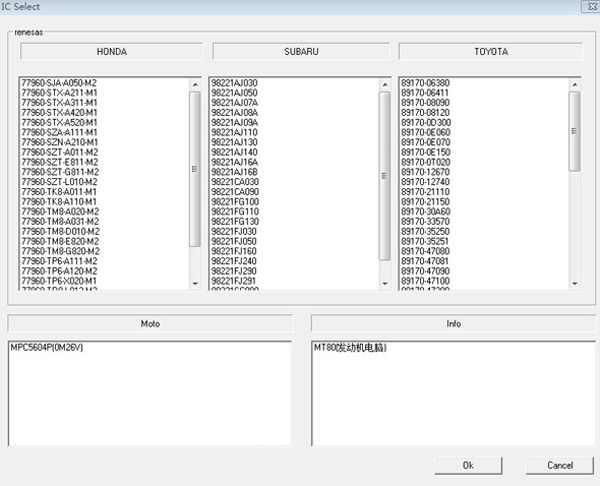This screenshot has width=600, height=486.
Task: Select Toyota entry 89170-08090
Action: tap(425, 103)
